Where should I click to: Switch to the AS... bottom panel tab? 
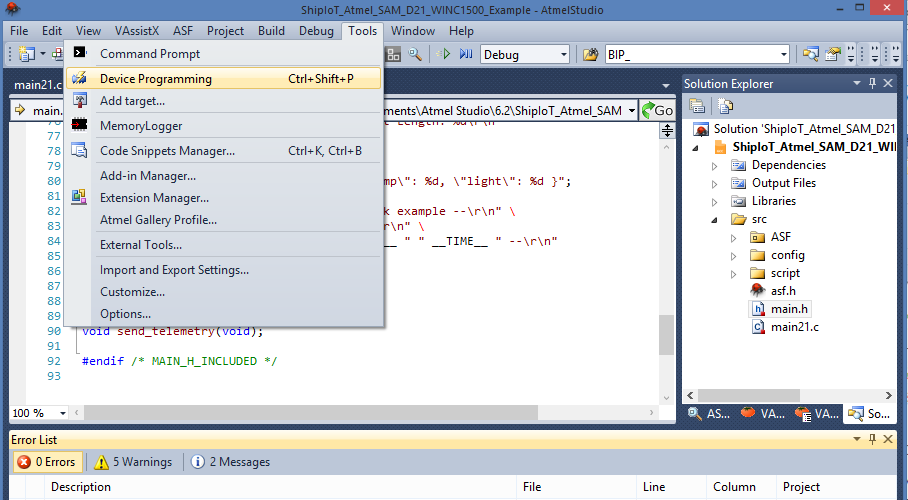click(x=709, y=414)
